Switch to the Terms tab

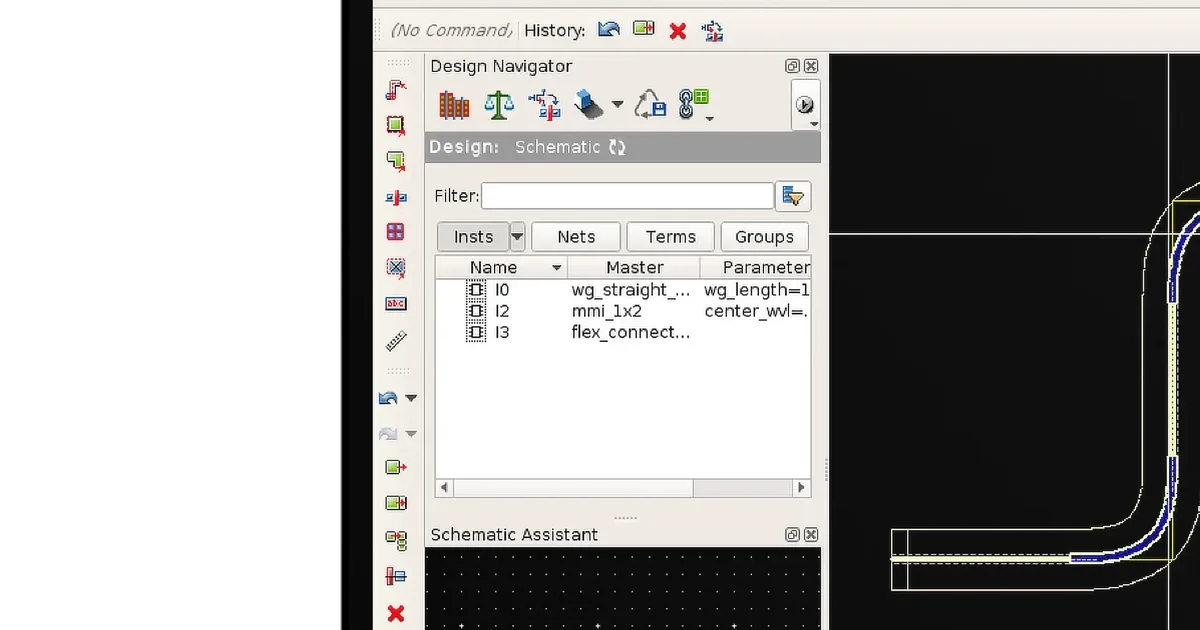coord(670,236)
